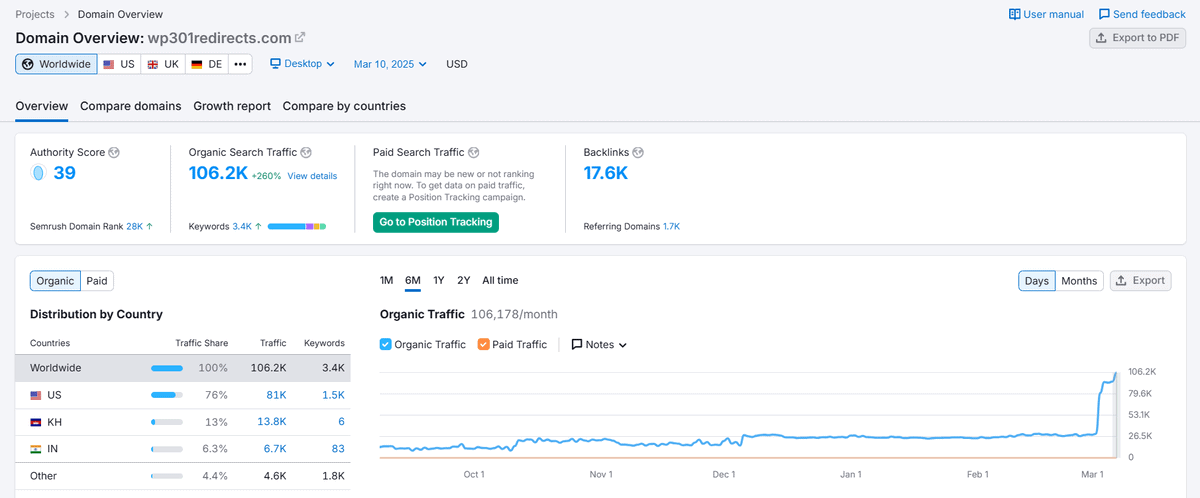Select the US flag database filter

click(118, 64)
